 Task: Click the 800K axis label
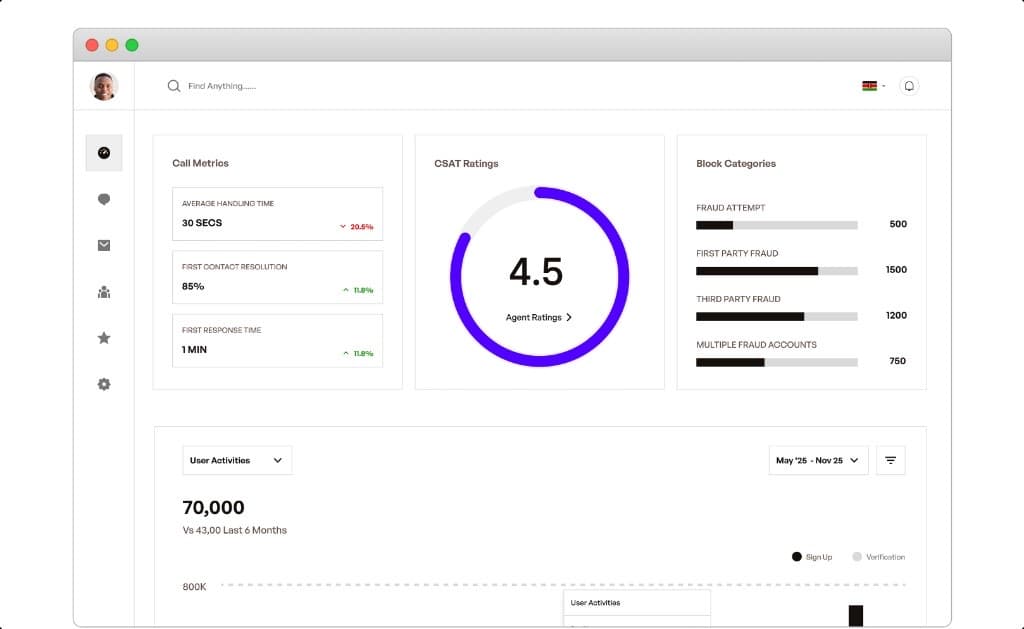(x=195, y=587)
